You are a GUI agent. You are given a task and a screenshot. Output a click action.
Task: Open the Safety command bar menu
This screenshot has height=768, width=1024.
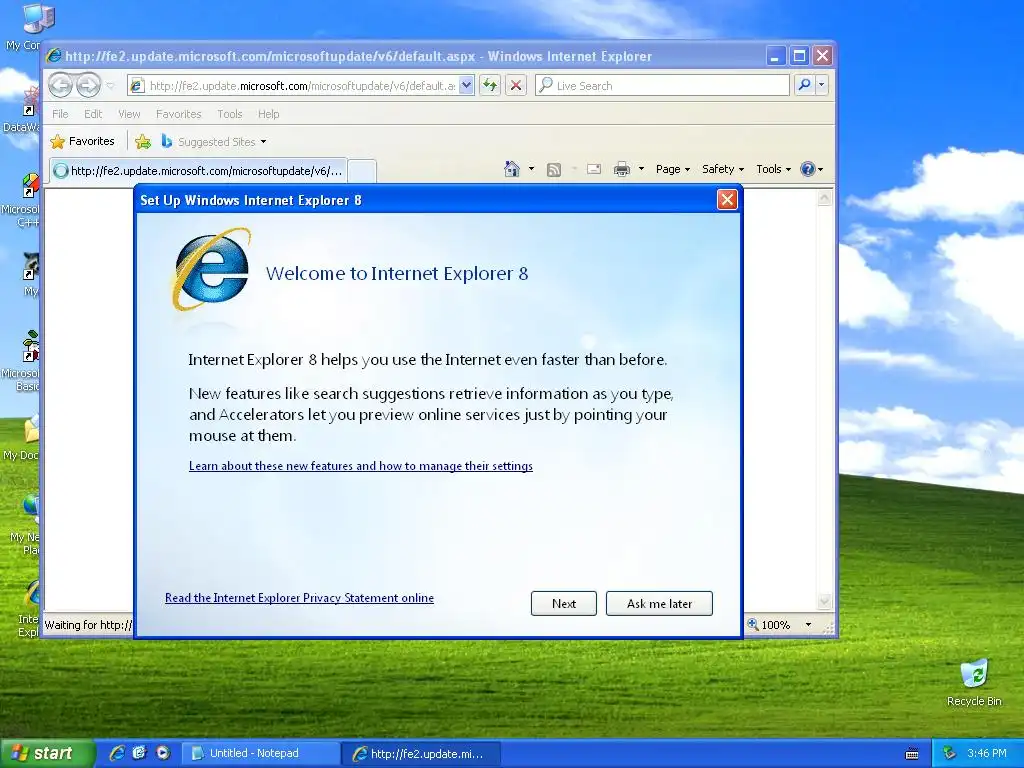(723, 169)
